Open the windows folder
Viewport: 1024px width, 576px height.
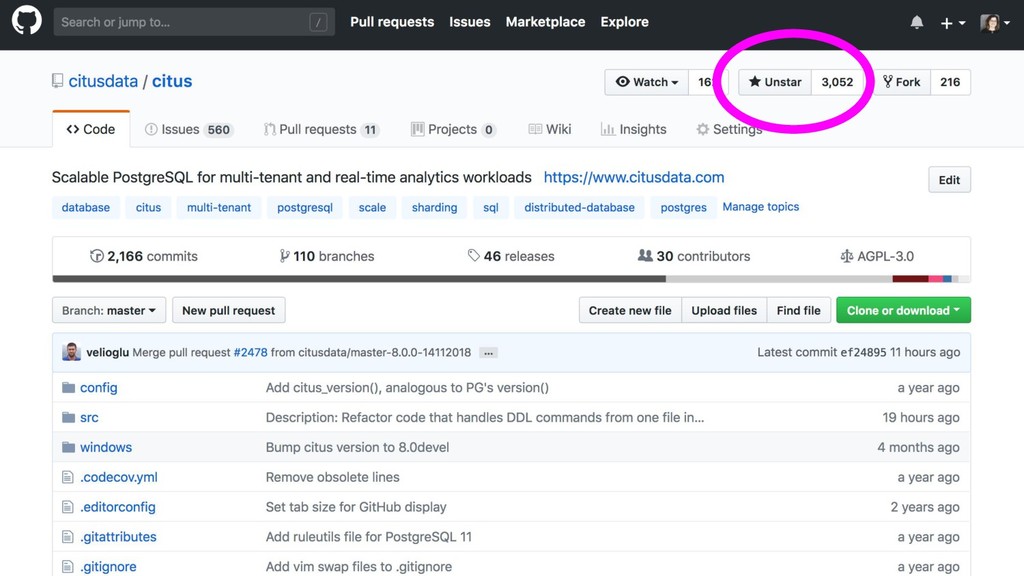click(106, 447)
